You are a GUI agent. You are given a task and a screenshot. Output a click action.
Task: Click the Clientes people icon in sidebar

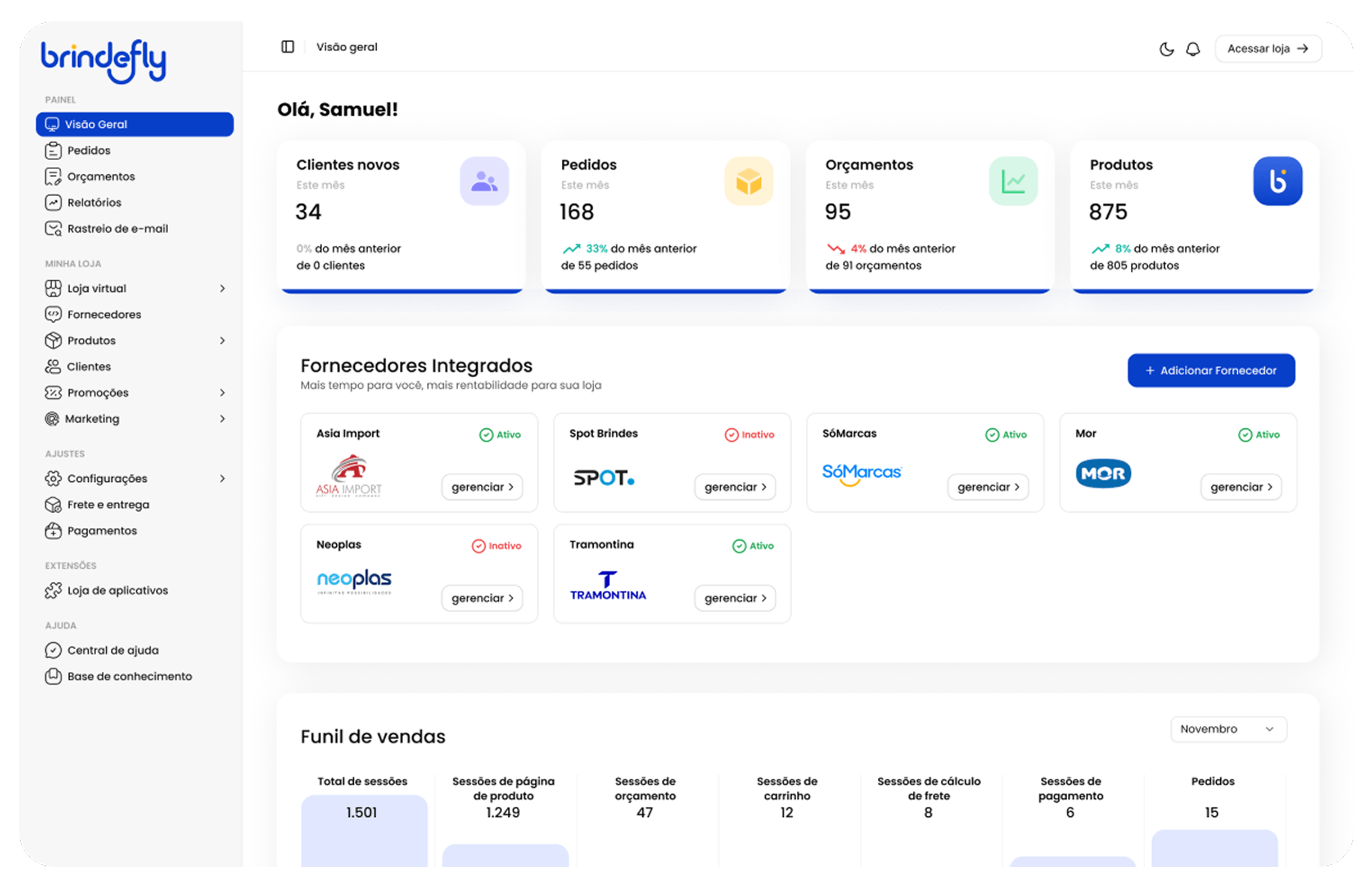(x=53, y=367)
